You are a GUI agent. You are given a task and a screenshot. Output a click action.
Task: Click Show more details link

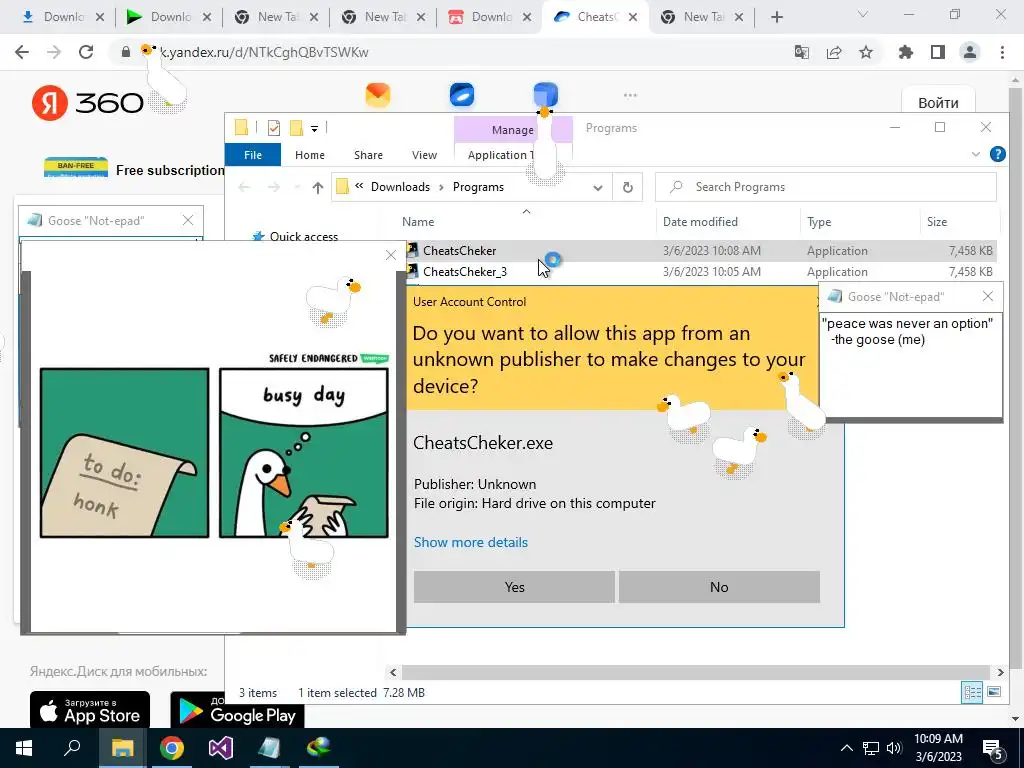coord(471,542)
